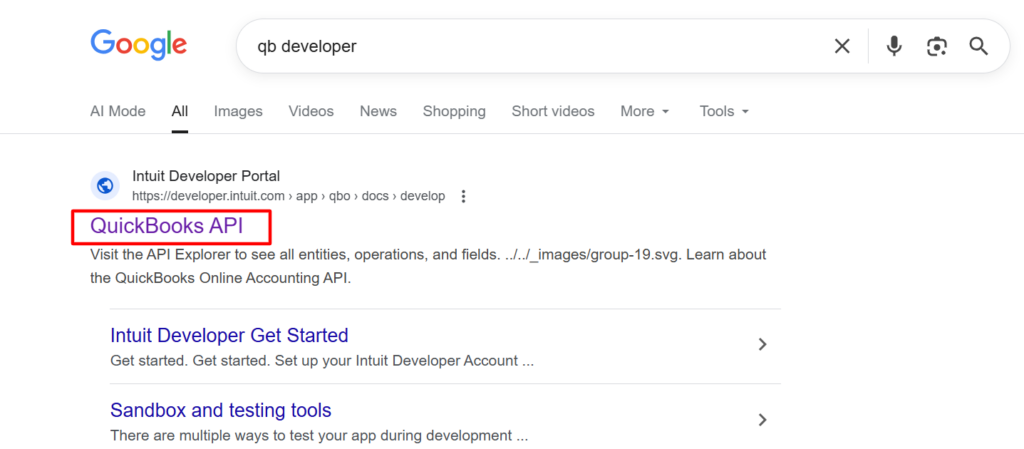Click chevron next to Intuit Developer Get Started
The width and height of the screenshot is (1024, 449).
click(x=762, y=345)
